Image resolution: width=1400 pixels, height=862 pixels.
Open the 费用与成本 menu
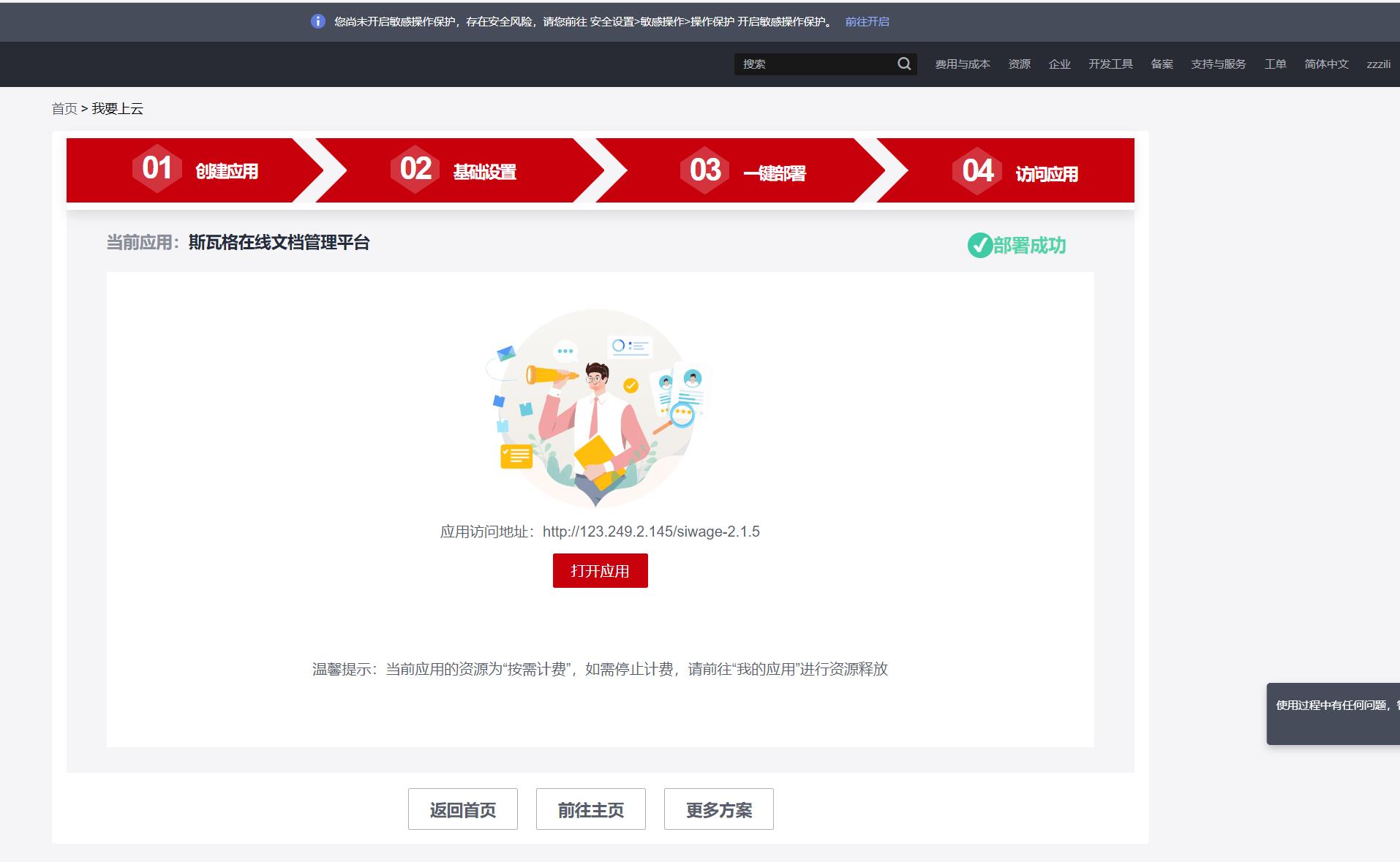coord(963,64)
